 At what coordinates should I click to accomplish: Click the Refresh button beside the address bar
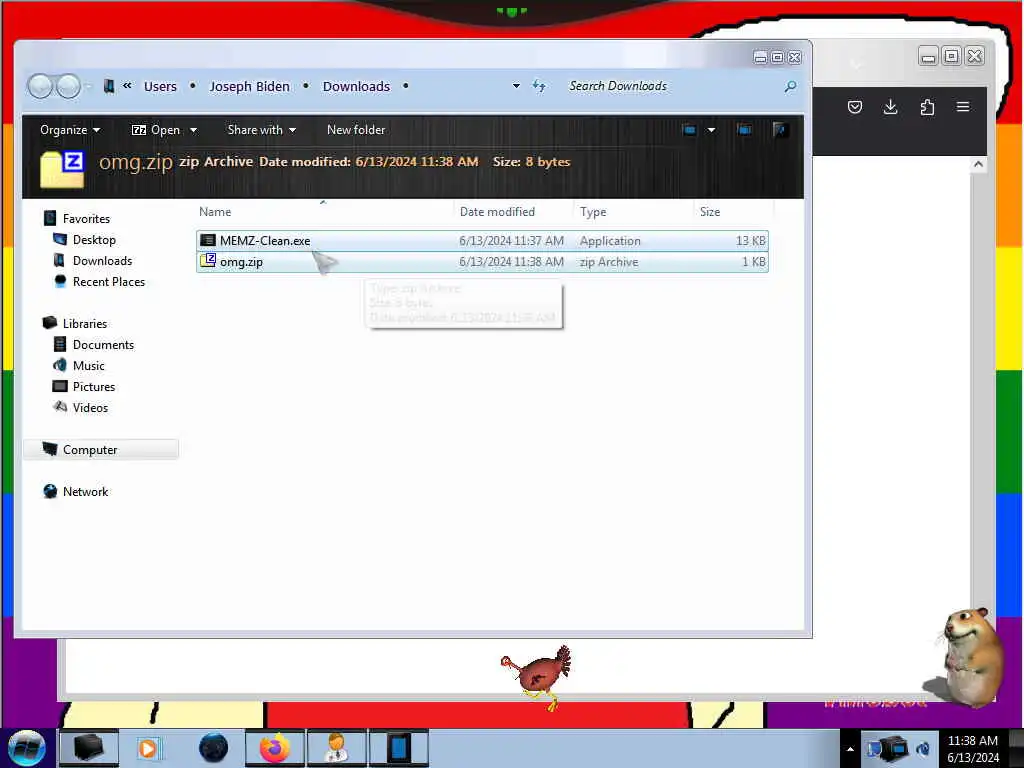pos(539,86)
